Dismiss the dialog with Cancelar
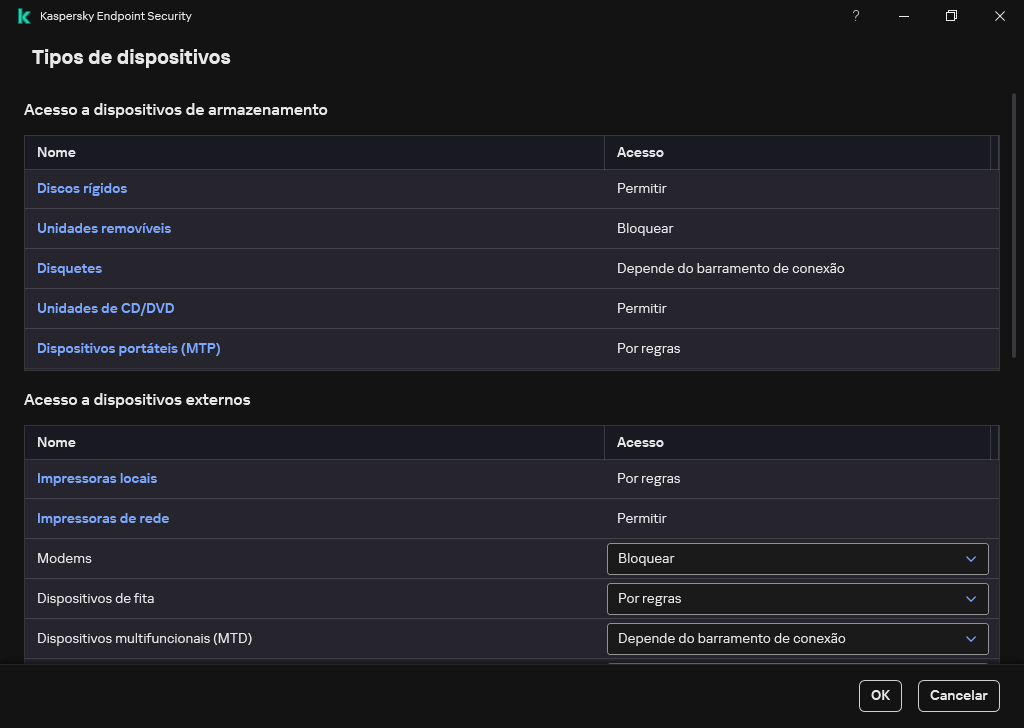The image size is (1024, 728). point(957,695)
